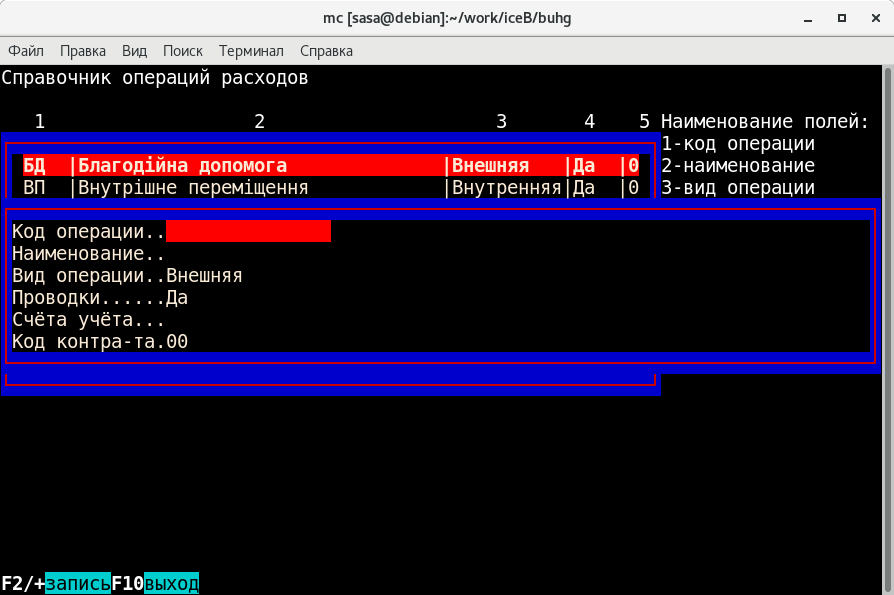Click the Наименование field
Screen dimensions: 894x595
[x=88, y=254]
